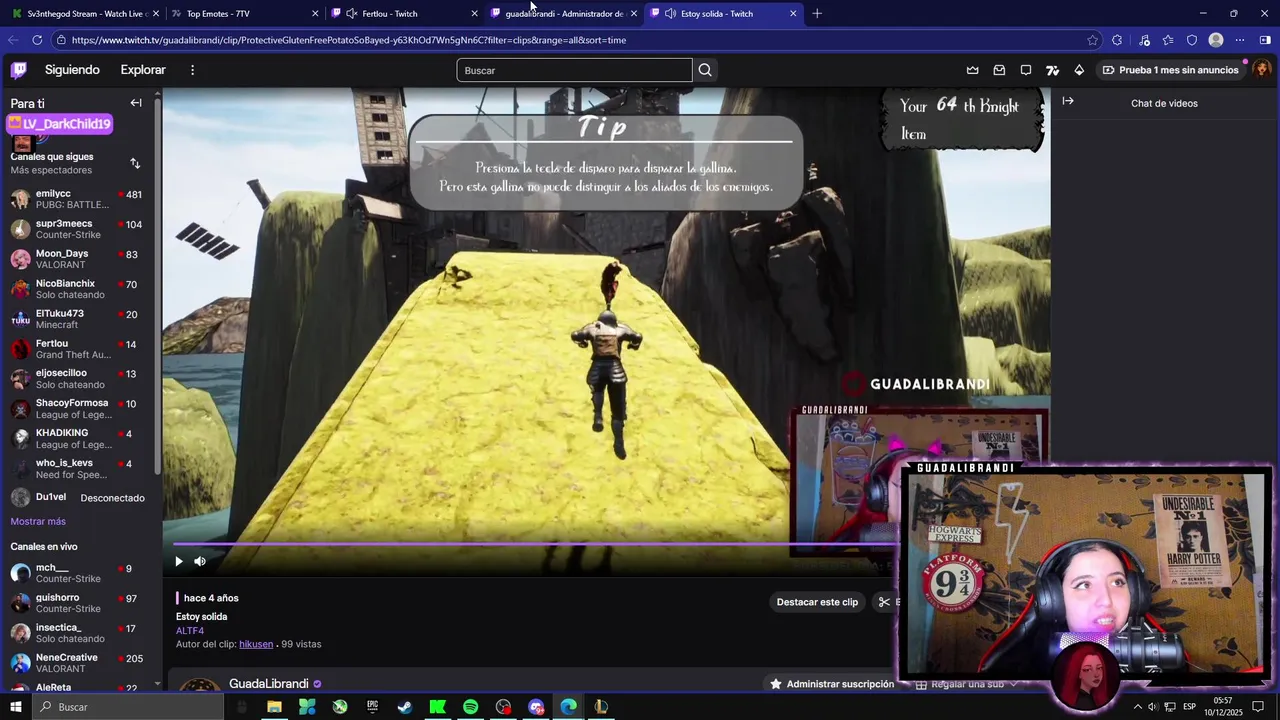Open offline Du1vel channel
The image size is (1280, 720).
tap(78, 498)
